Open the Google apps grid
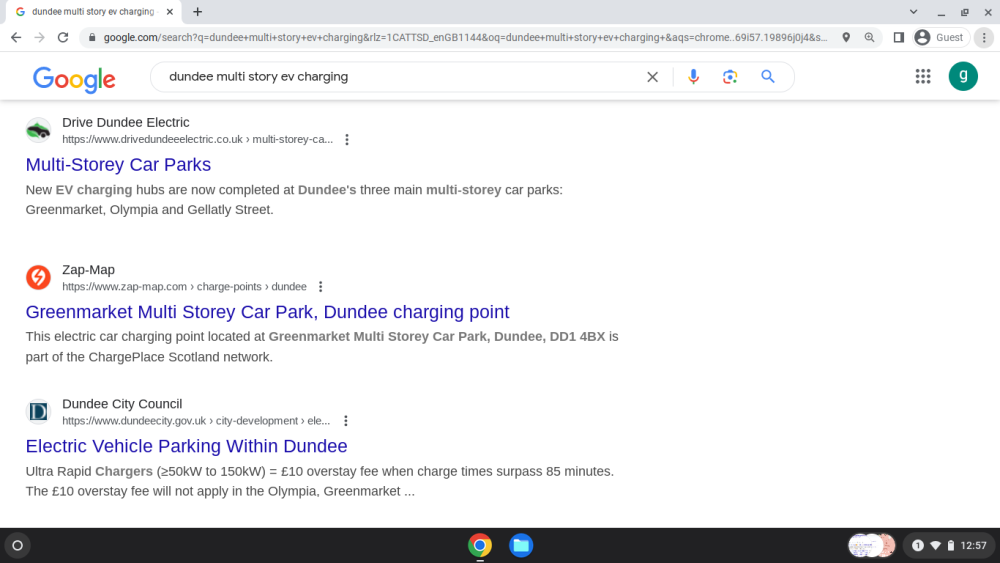This screenshot has width=1000, height=563. (x=923, y=77)
